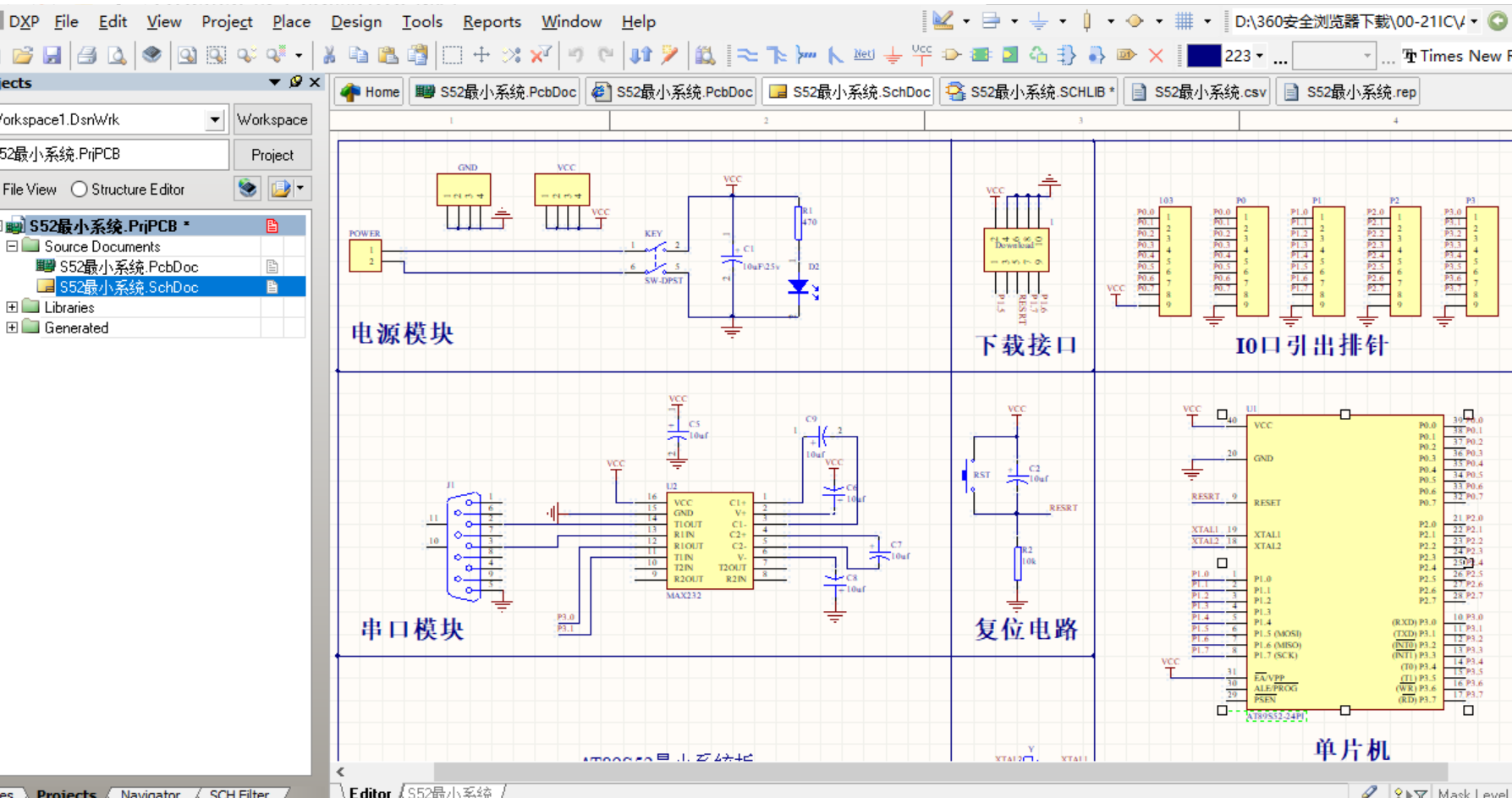Switch to the S52最小系统.SCHLIB tab
This screenshot has height=798, width=1512.
1030,91
